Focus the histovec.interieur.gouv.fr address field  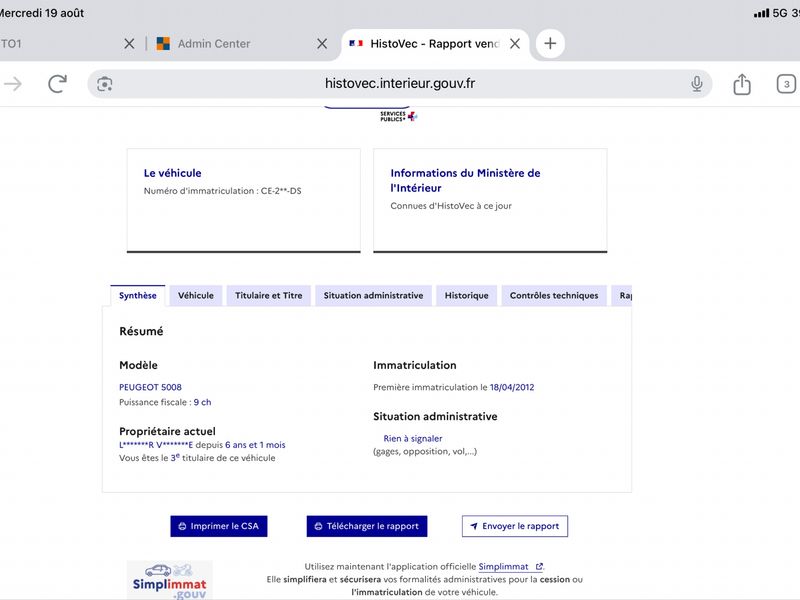point(399,84)
